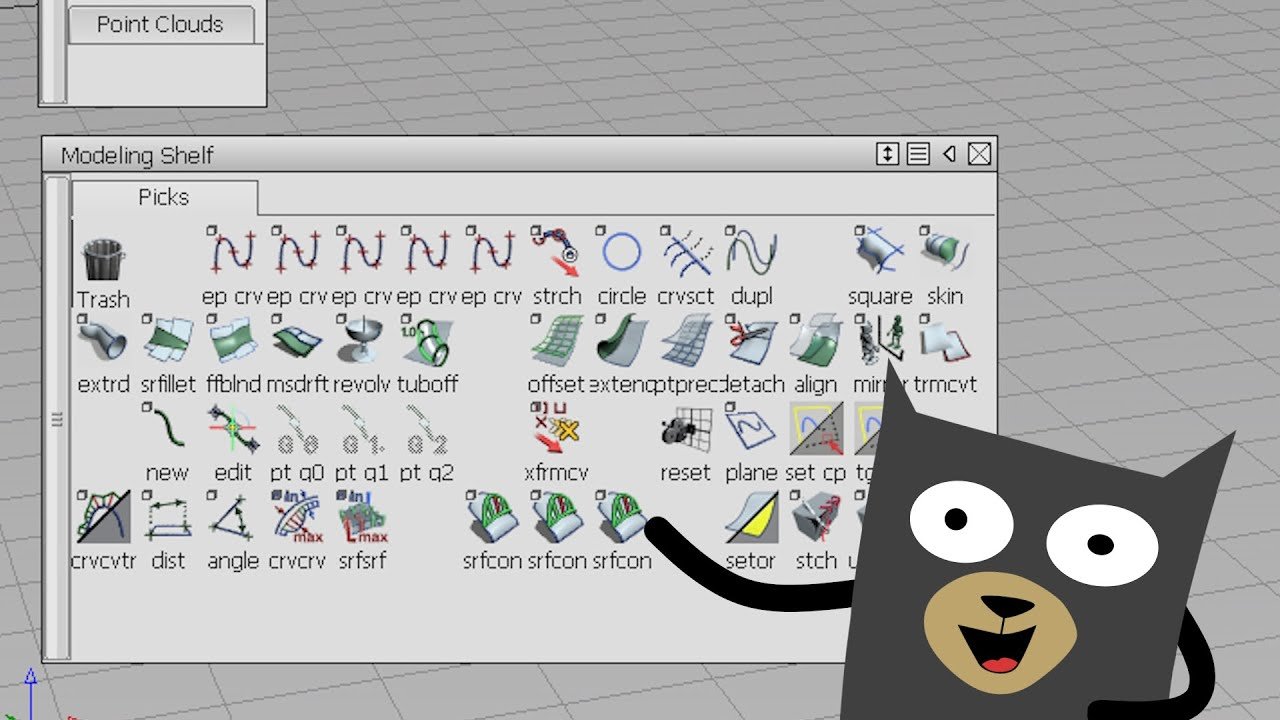The height and width of the screenshot is (720, 1280).
Task: Click the shelf's left grip handle
Action: point(57,420)
